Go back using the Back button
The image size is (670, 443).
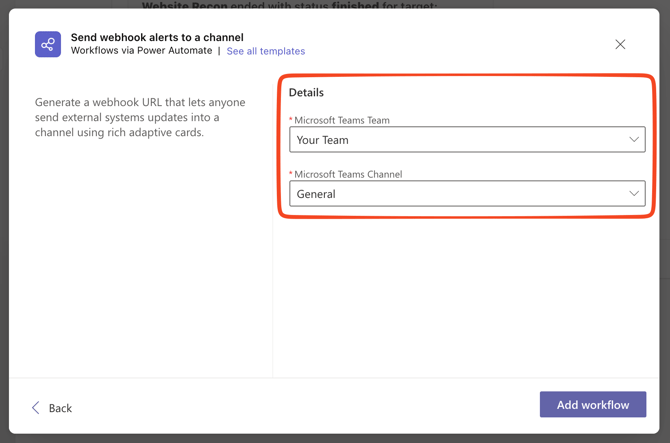pos(52,408)
